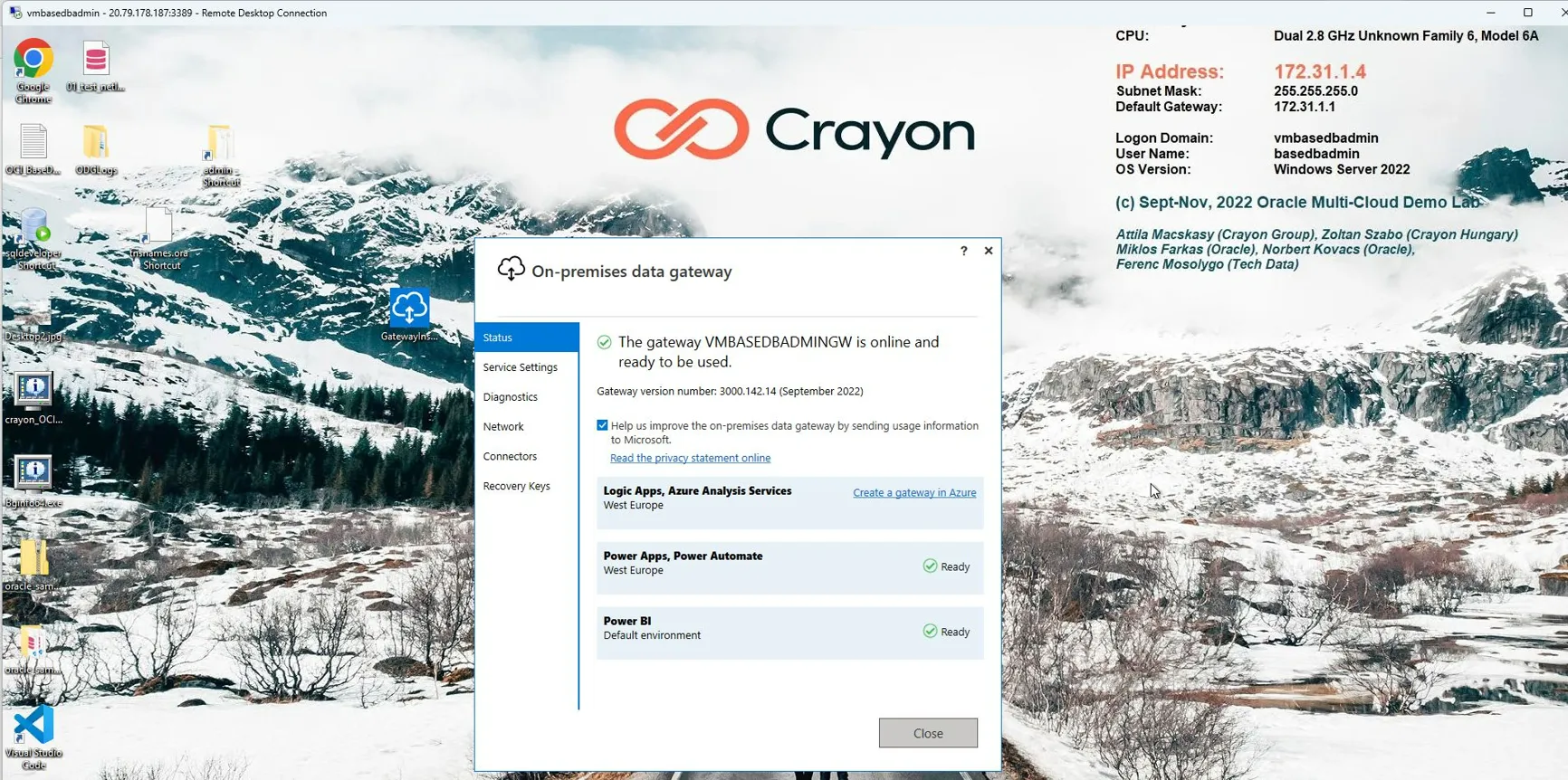The image size is (1568, 780).
Task: Open the oracle_sam zipped folder icon
Action: point(33,566)
